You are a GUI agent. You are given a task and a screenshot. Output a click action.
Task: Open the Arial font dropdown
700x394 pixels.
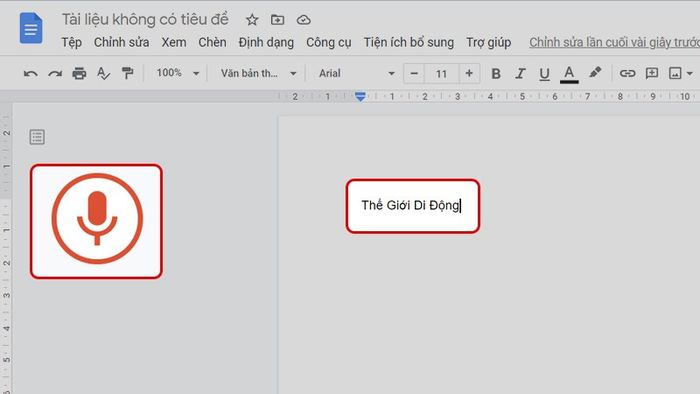356,73
